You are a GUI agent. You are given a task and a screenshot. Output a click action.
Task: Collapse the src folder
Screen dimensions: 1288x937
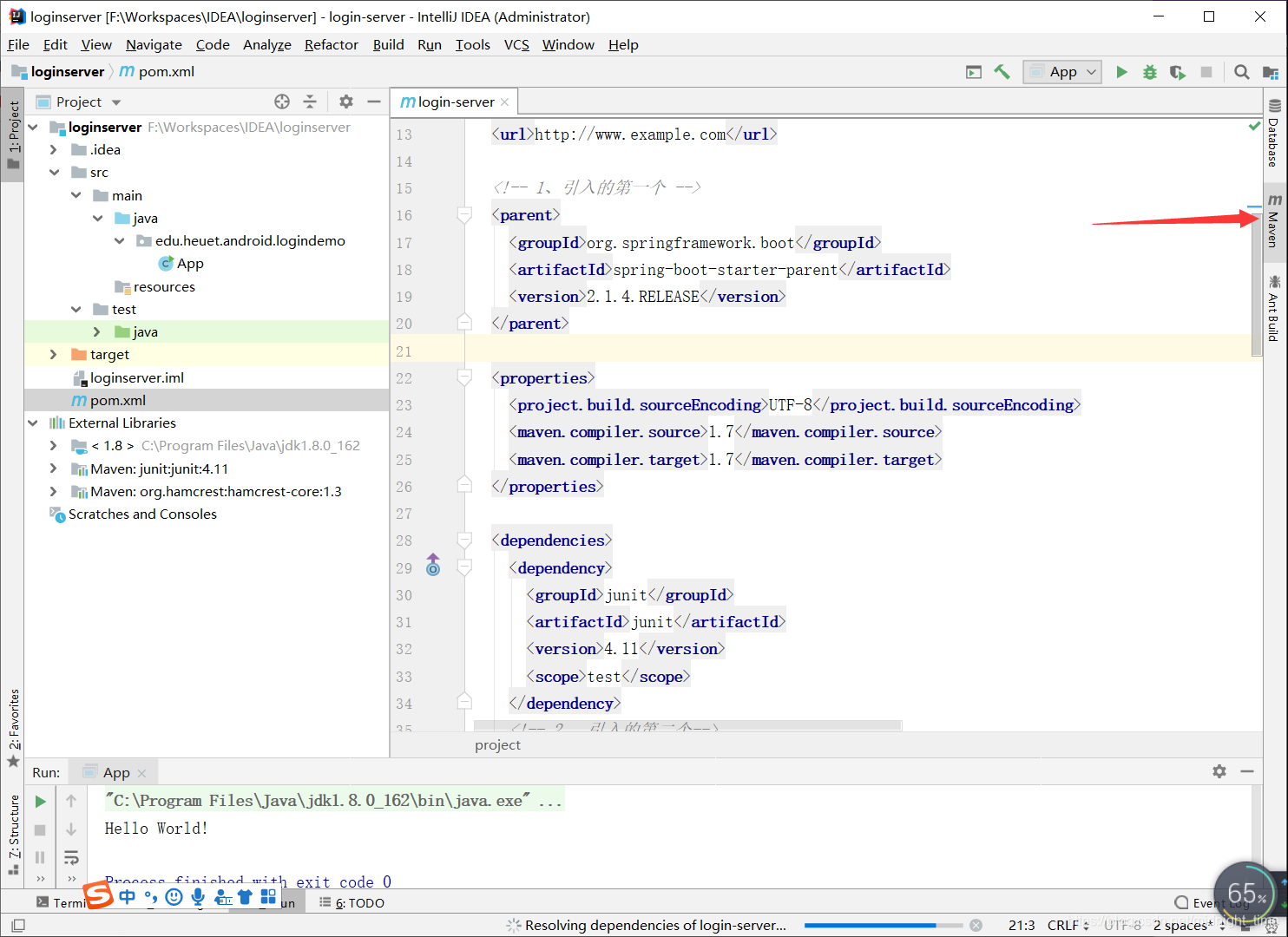tap(54, 172)
